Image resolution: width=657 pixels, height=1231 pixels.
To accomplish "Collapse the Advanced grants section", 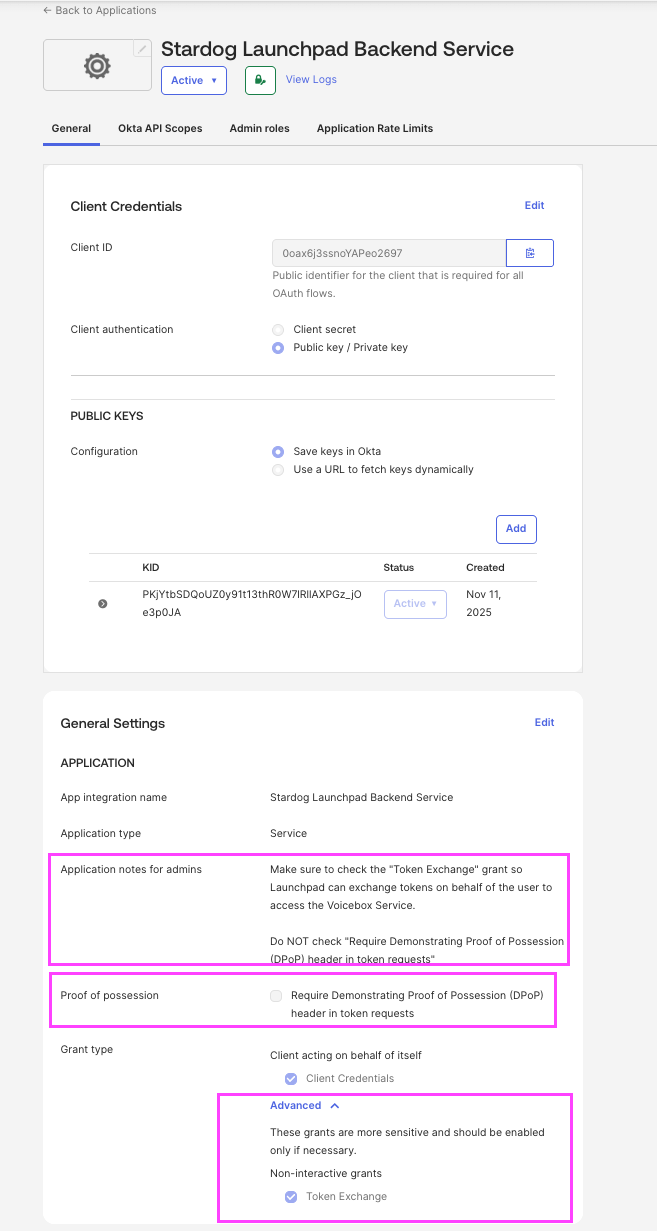I will 305,1105.
